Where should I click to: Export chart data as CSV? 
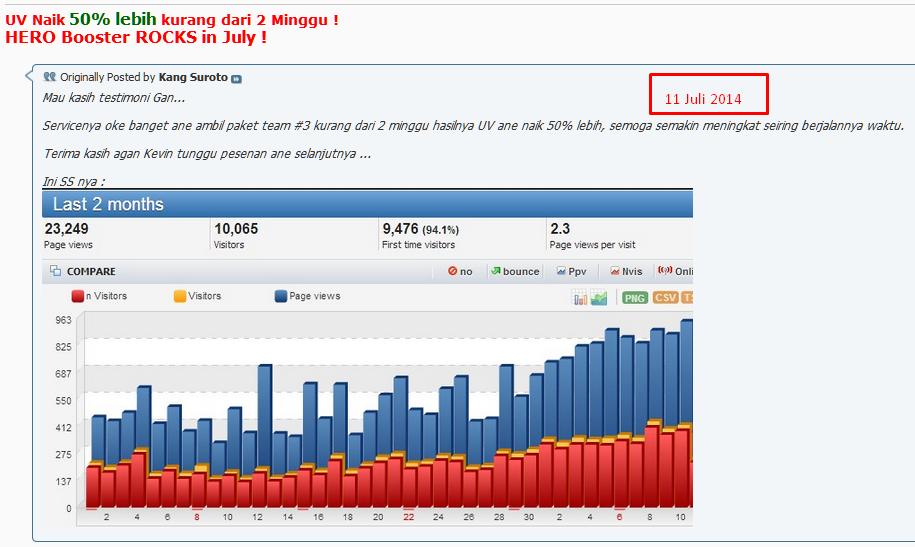pyautogui.click(x=665, y=298)
